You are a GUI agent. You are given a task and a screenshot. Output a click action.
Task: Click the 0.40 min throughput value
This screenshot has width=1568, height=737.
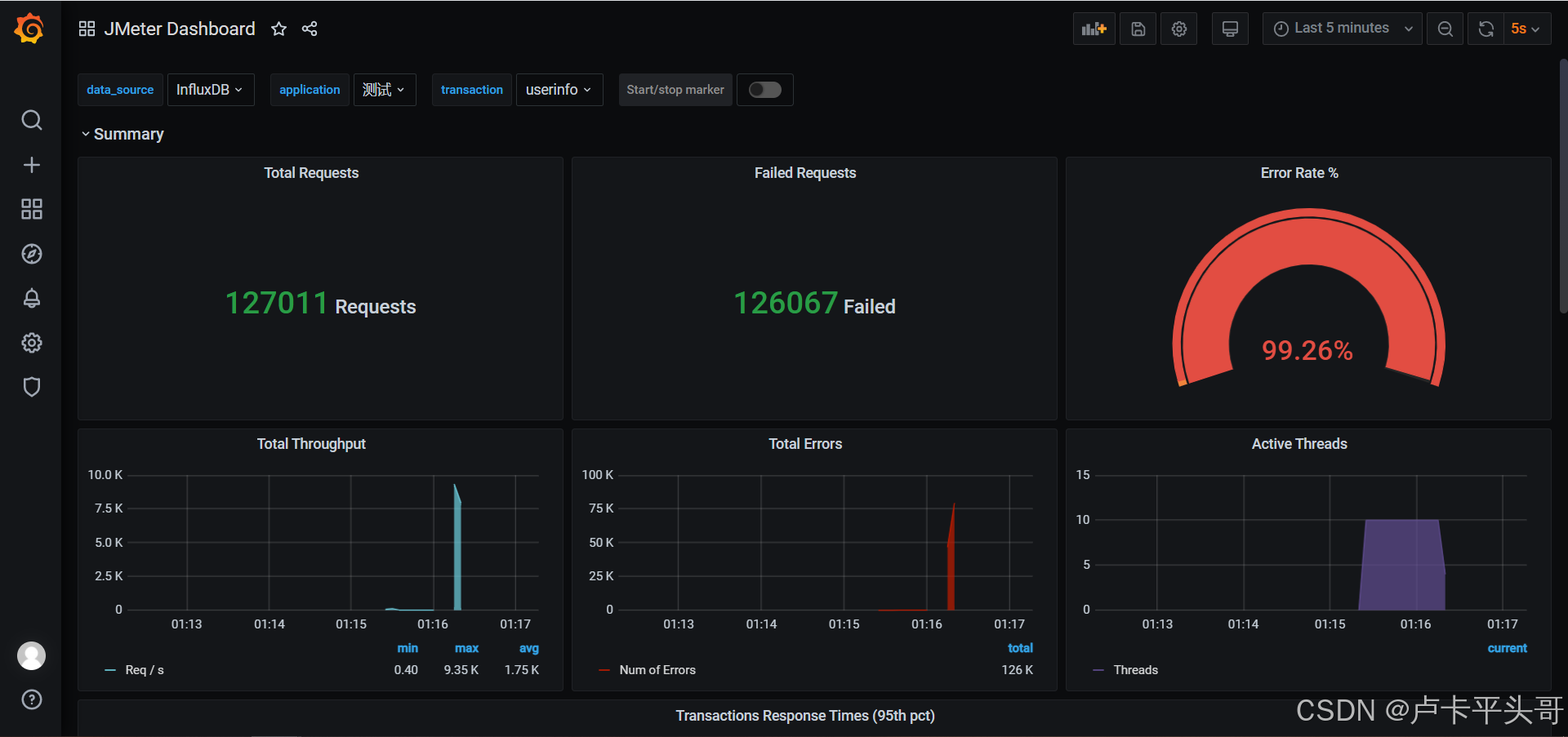point(406,670)
